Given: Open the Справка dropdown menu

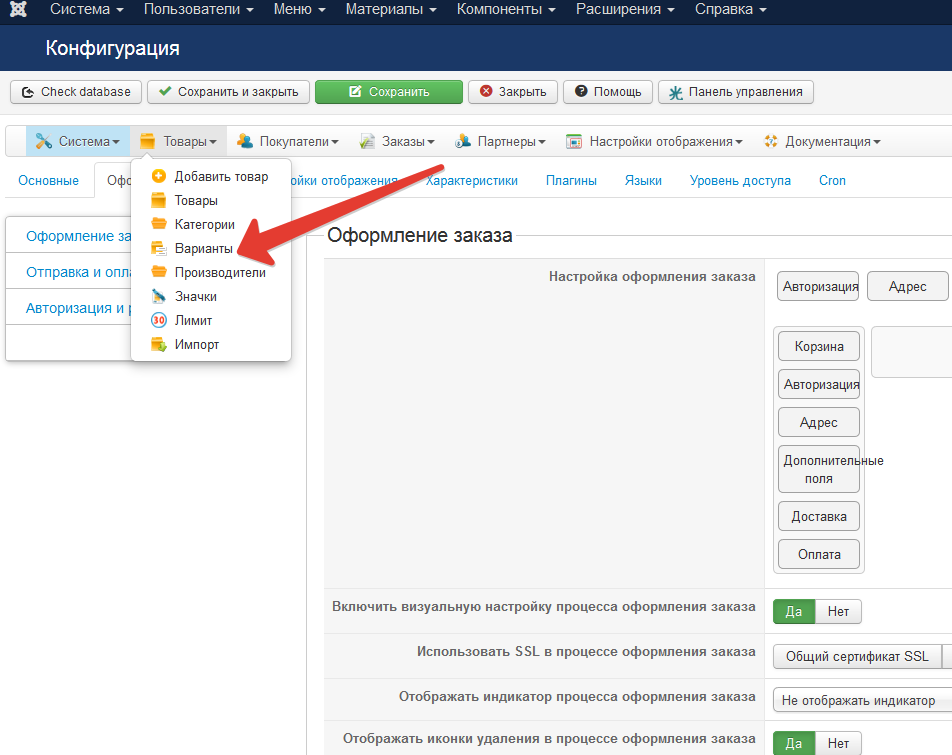Looking at the screenshot, I should click(730, 9).
